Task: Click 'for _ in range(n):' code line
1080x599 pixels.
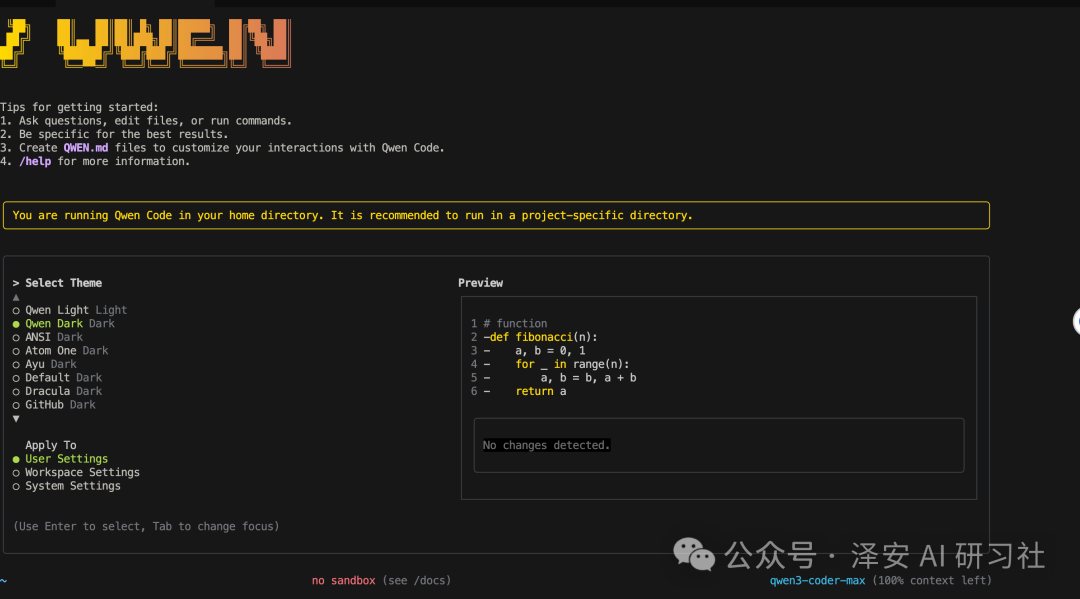Action: [572, 364]
